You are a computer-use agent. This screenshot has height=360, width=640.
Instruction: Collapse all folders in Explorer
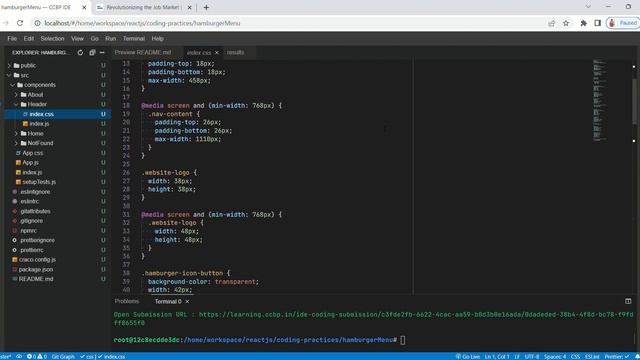tap(92, 53)
